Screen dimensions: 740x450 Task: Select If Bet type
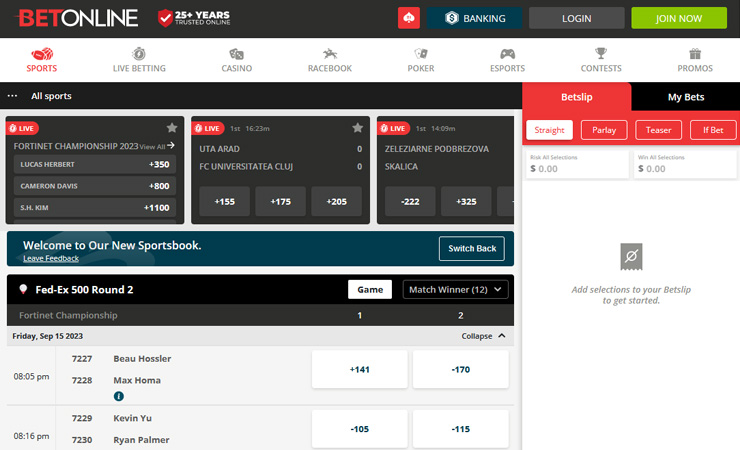pos(713,130)
